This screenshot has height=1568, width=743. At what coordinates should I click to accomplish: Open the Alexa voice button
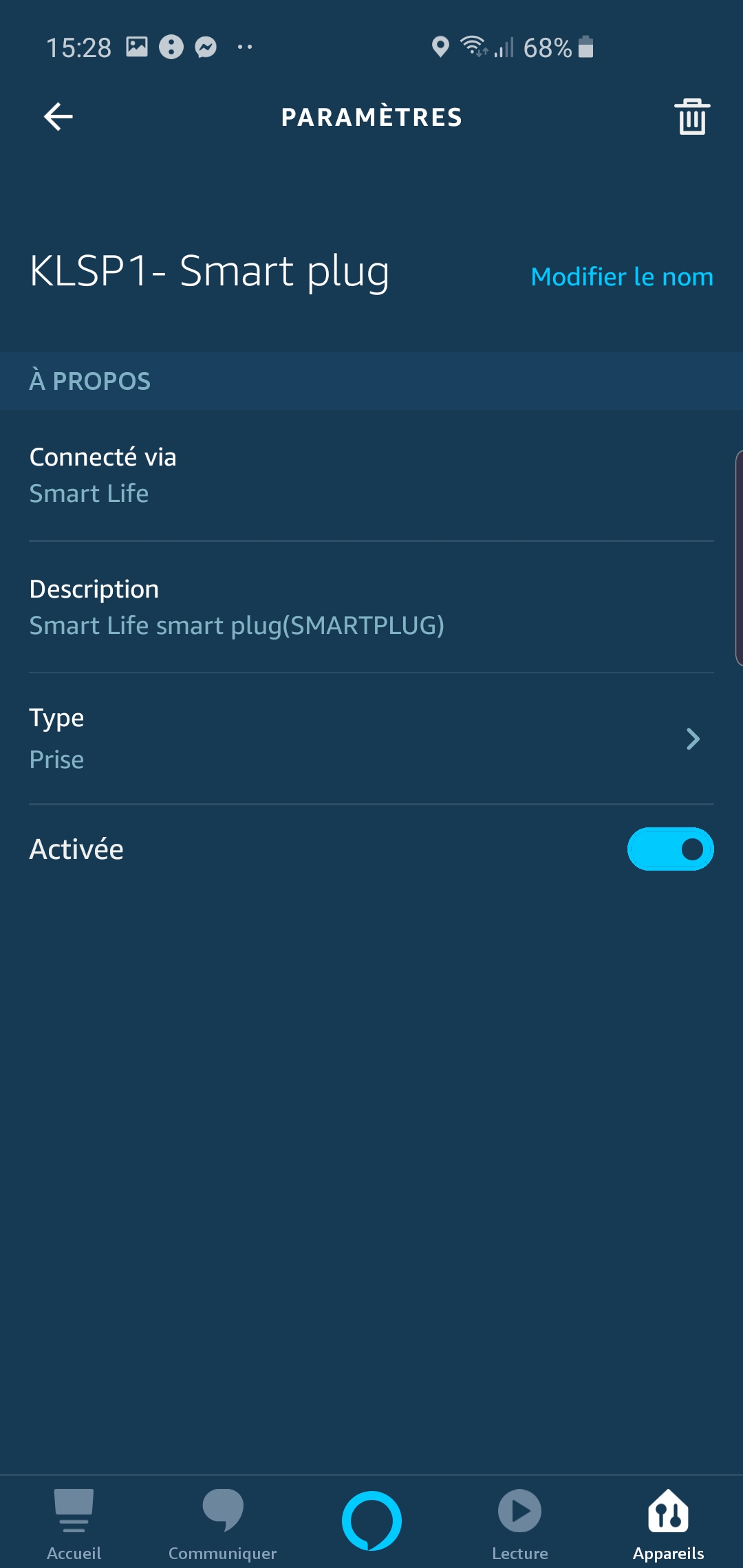(371, 1521)
